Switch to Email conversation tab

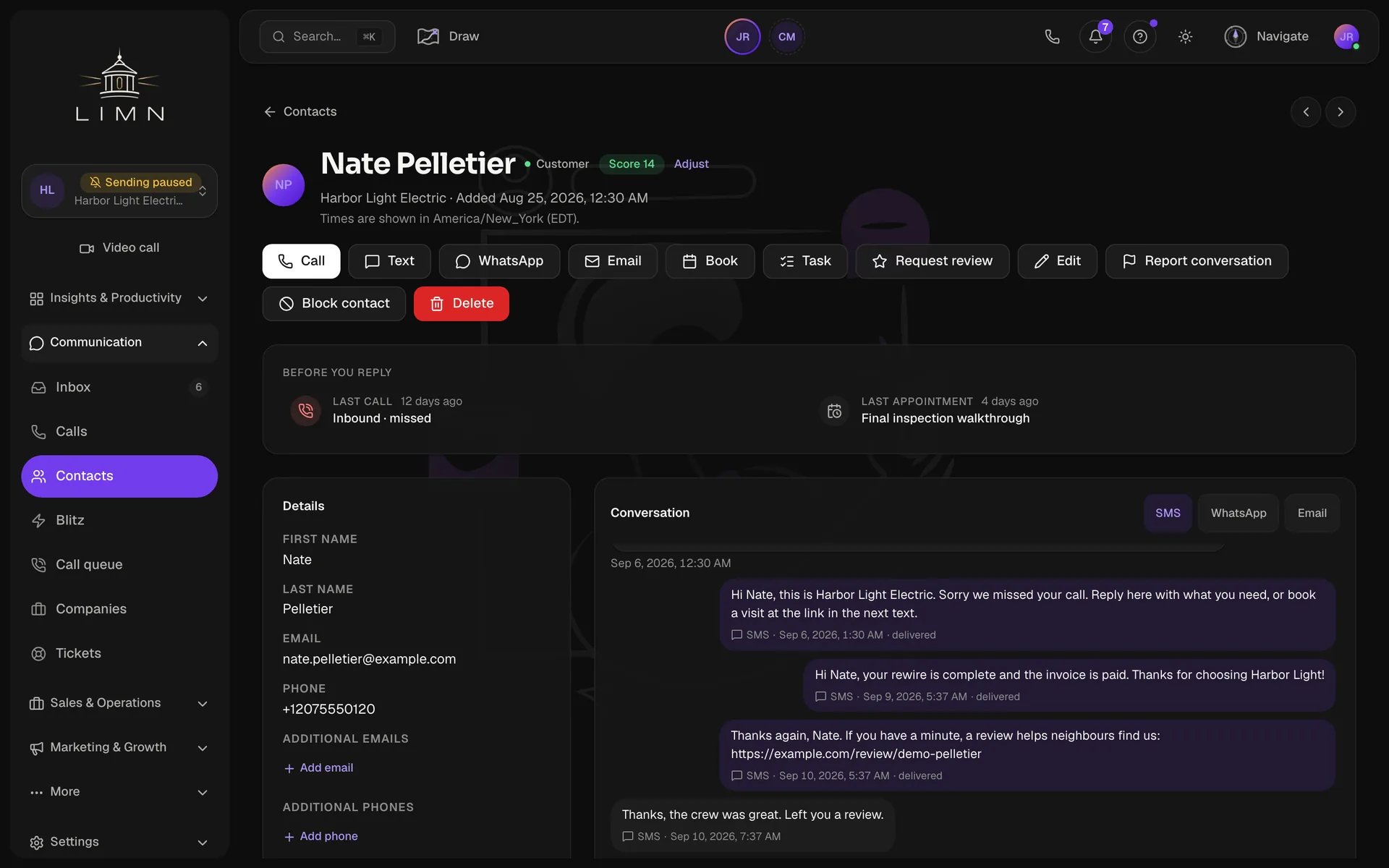pyautogui.click(x=1312, y=513)
